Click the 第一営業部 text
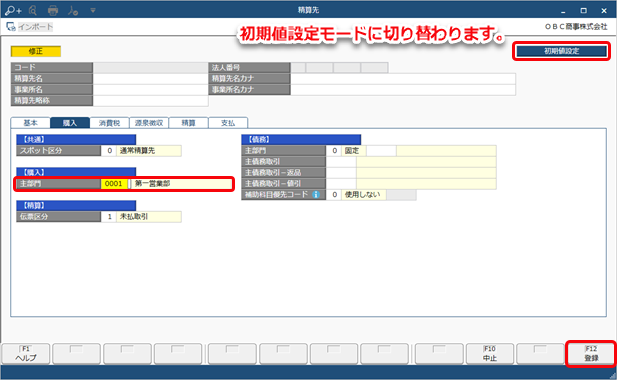The width and height of the screenshot is (617, 380). (153, 184)
